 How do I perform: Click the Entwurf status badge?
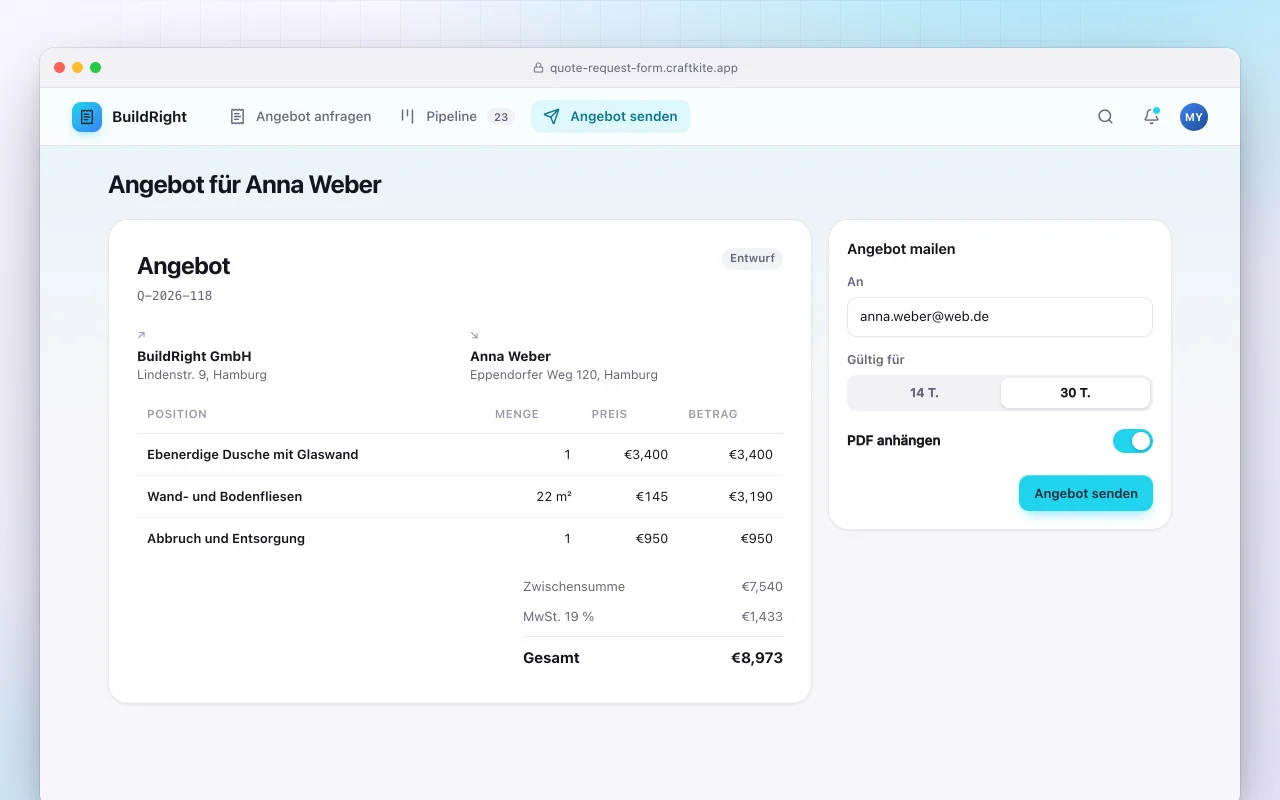point(752,259)
